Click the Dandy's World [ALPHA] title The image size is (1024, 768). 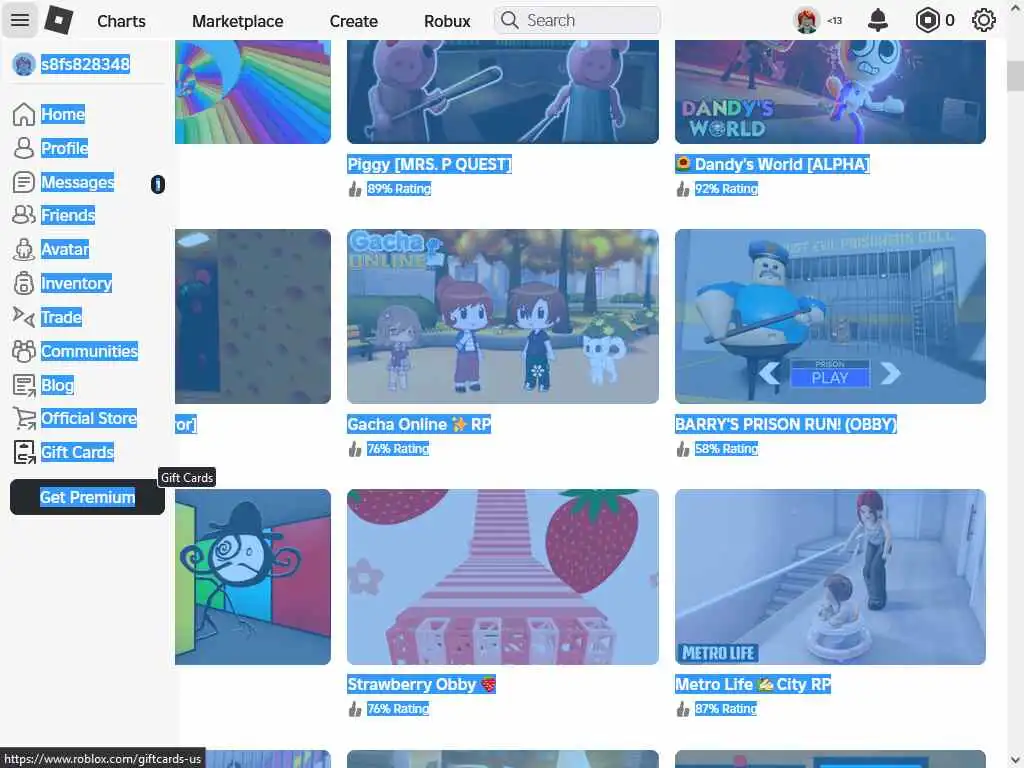coord(773,165)
